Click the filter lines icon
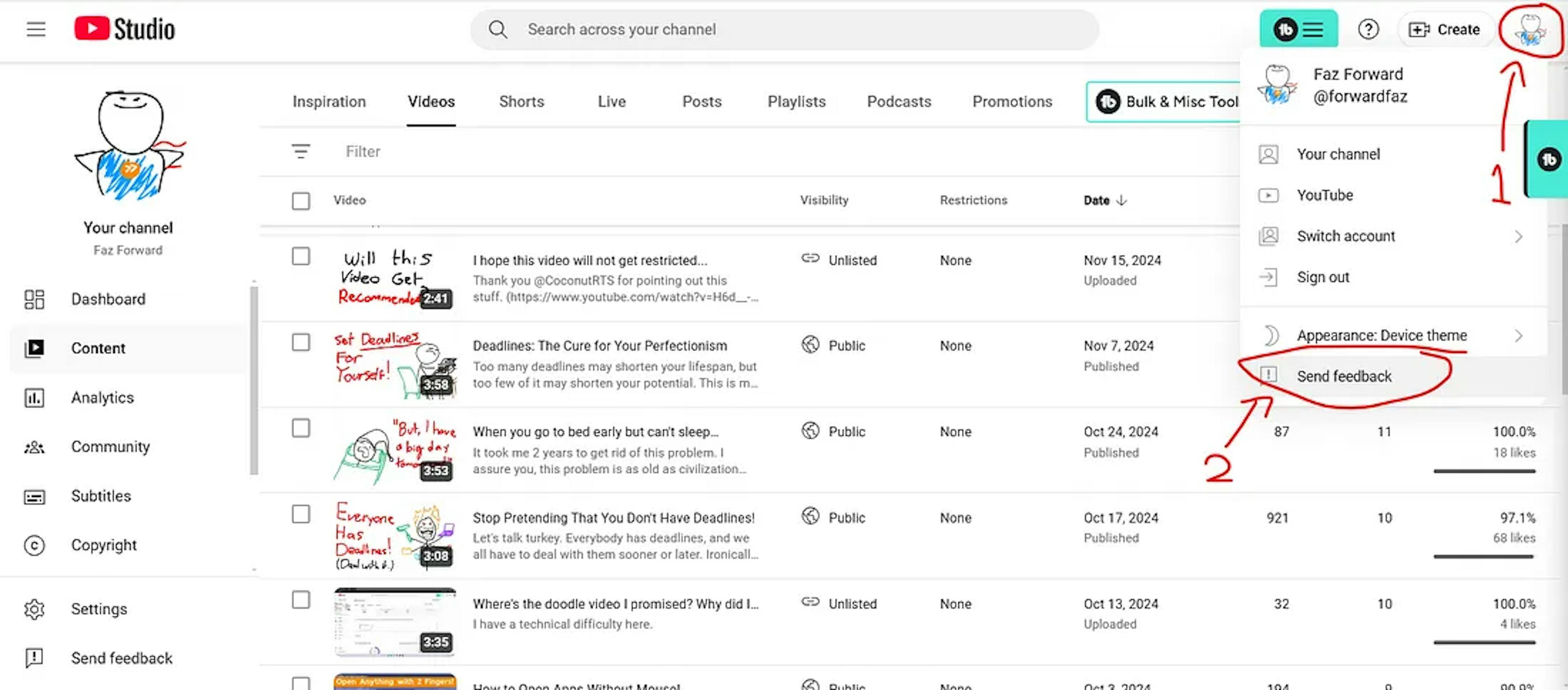 301,151
